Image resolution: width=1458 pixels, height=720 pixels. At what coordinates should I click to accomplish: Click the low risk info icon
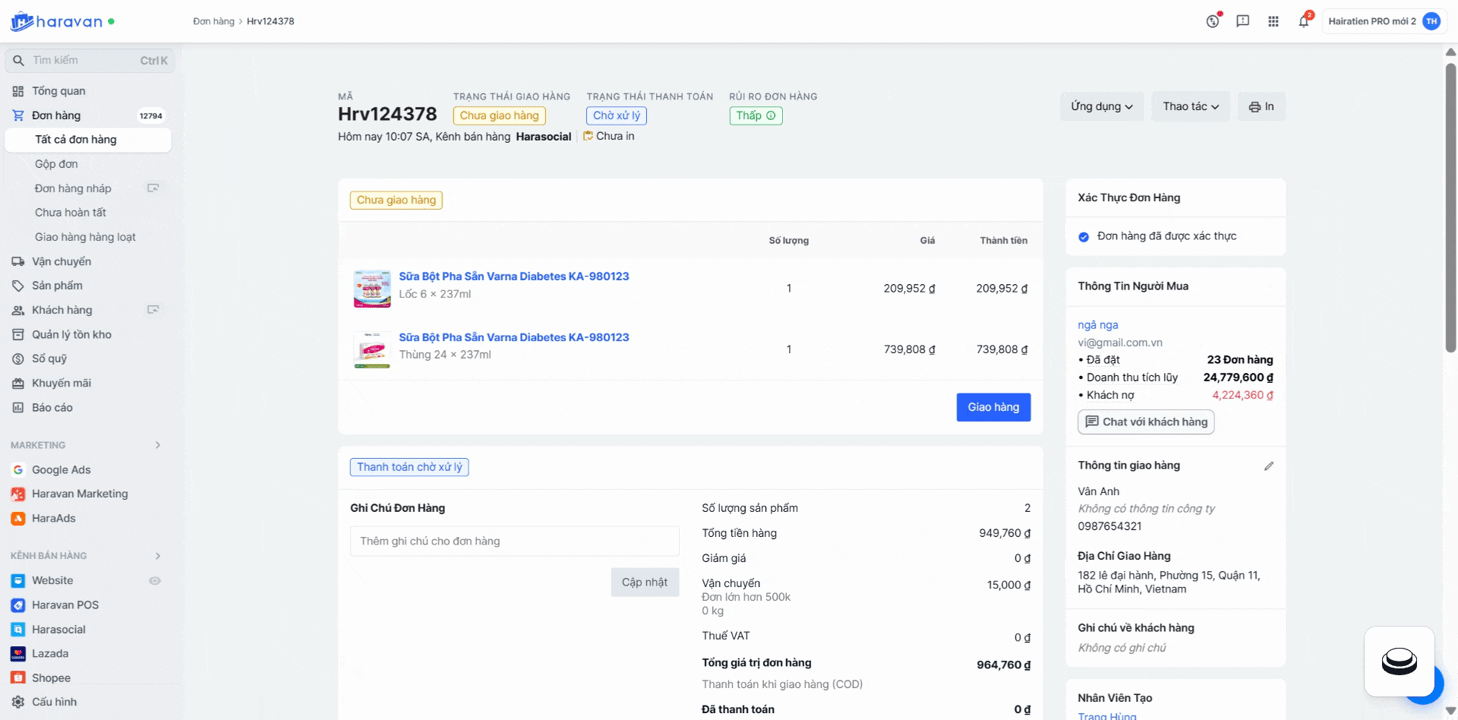click(x=770, y=116)
